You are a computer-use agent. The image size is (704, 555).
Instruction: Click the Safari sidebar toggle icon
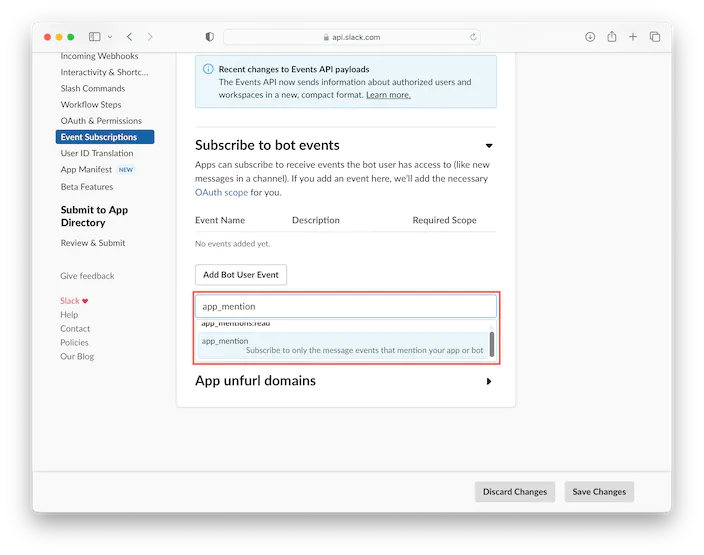(95, 37)
